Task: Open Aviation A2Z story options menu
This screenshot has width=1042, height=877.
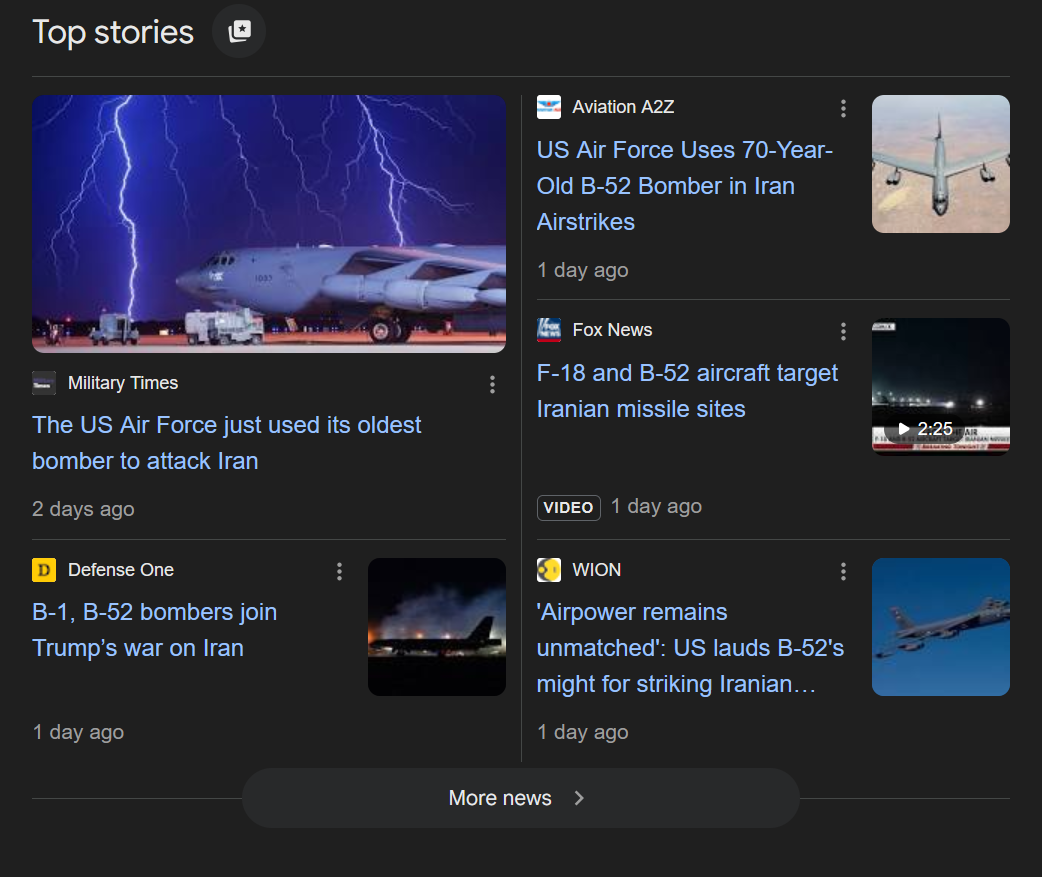Action: click(843, 108)
